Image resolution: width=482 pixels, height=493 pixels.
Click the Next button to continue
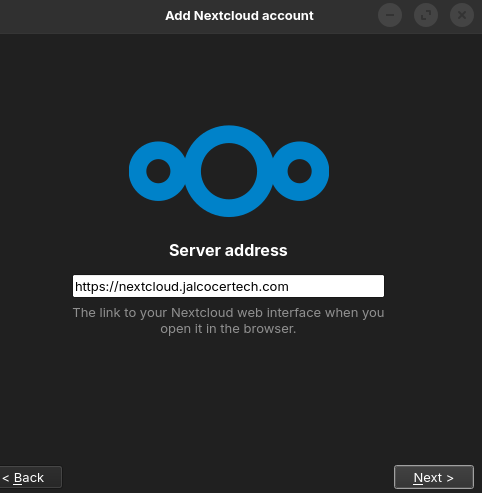pyautogui.click(x=434, y=477)
